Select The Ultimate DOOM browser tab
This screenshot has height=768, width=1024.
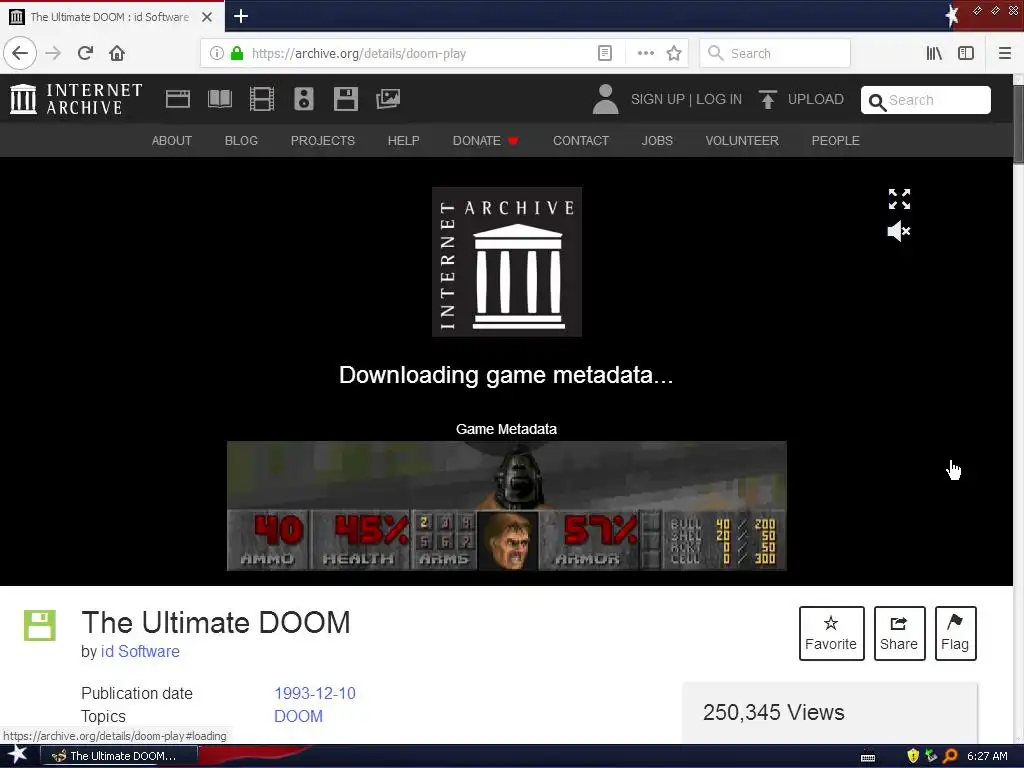pos(112,17)
